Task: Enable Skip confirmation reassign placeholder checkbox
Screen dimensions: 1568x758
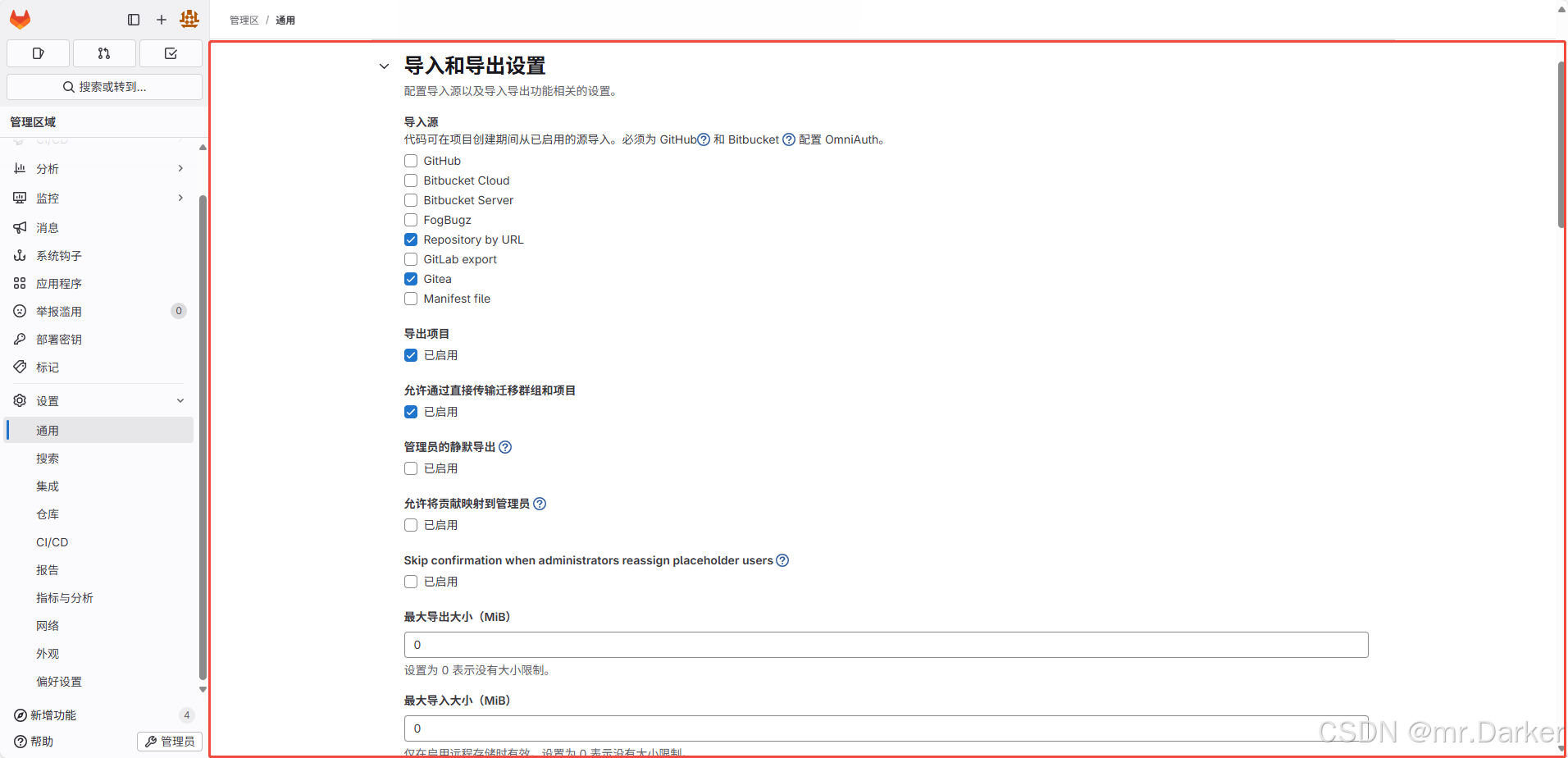Action: 411,582
